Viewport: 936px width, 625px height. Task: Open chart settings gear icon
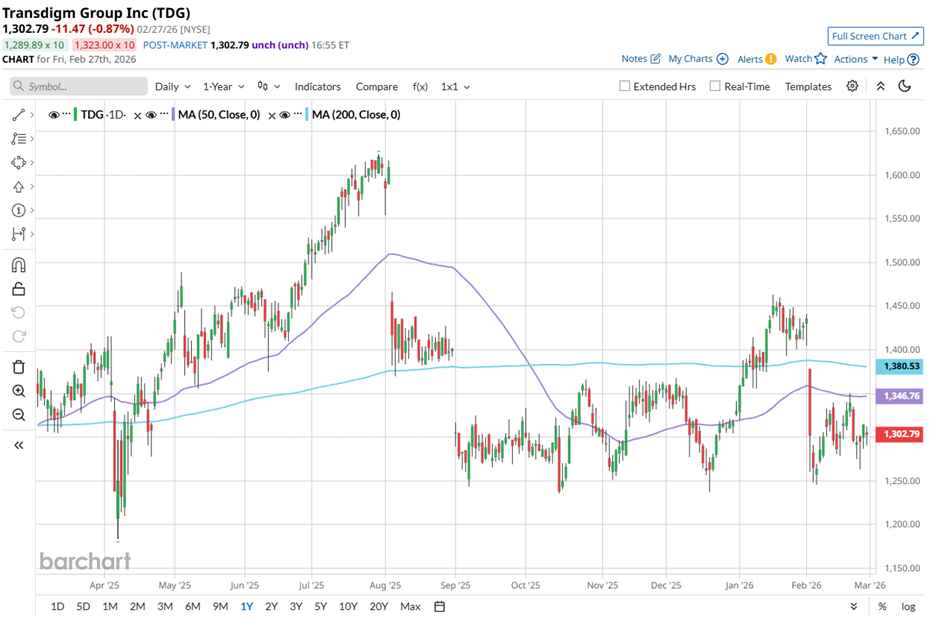tap(852, 87)
